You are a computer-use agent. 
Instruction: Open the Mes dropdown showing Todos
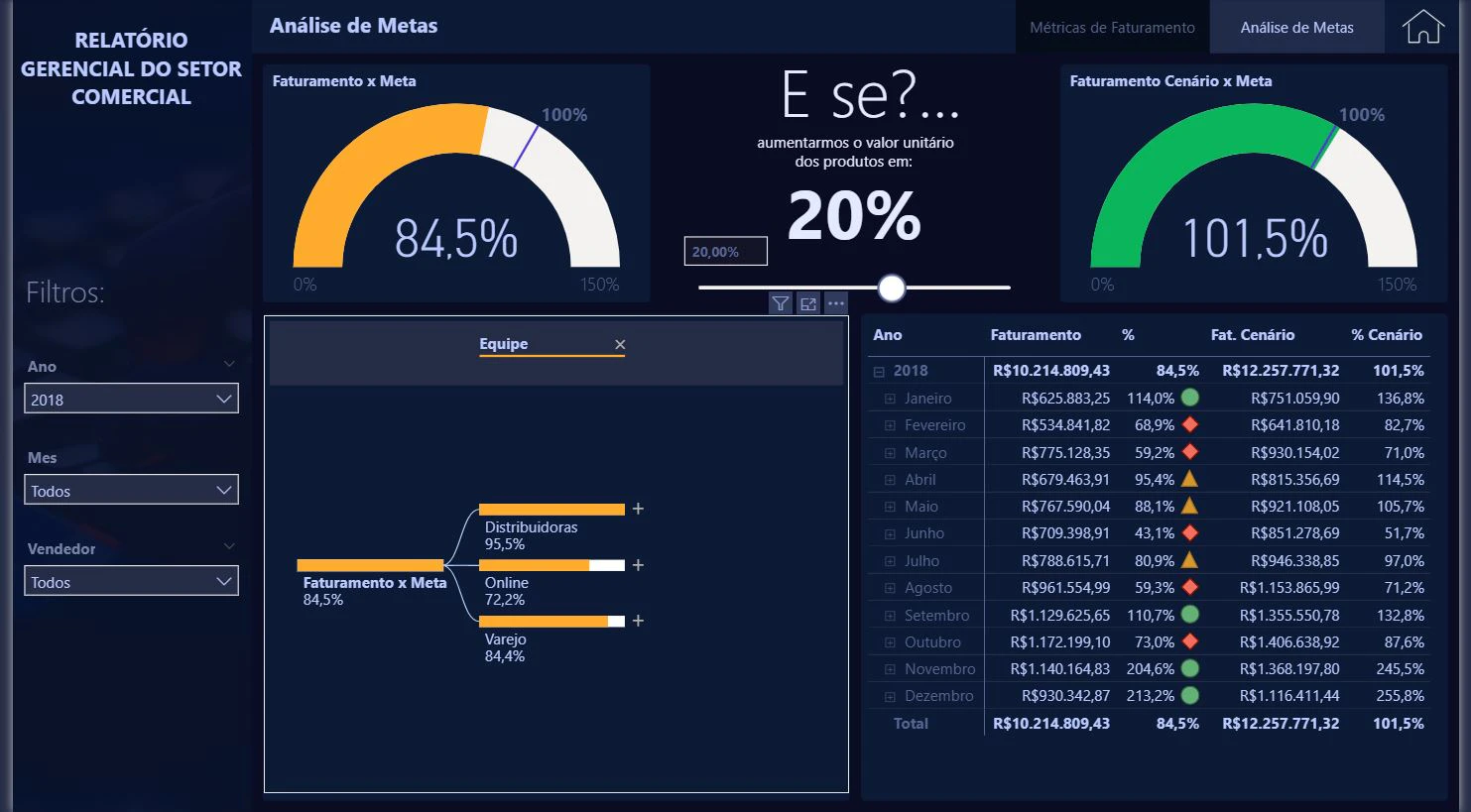pos(131,490)
